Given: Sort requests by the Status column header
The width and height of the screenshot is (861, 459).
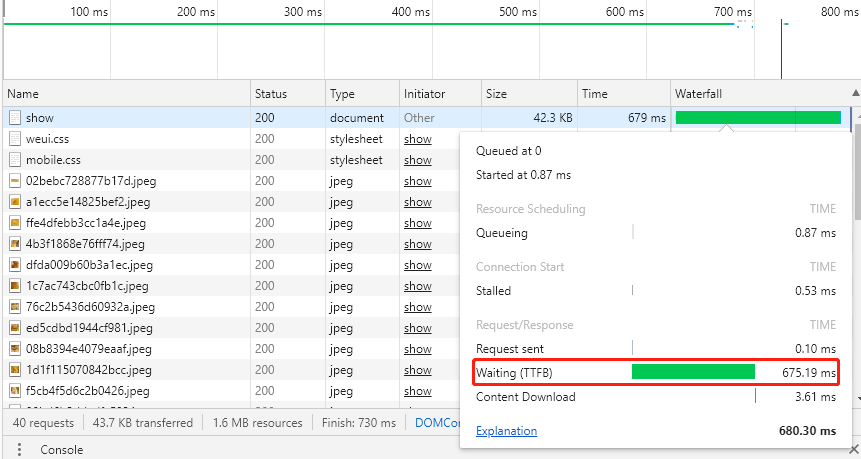Looking at the screenshot, I should (x=271, y=94).
